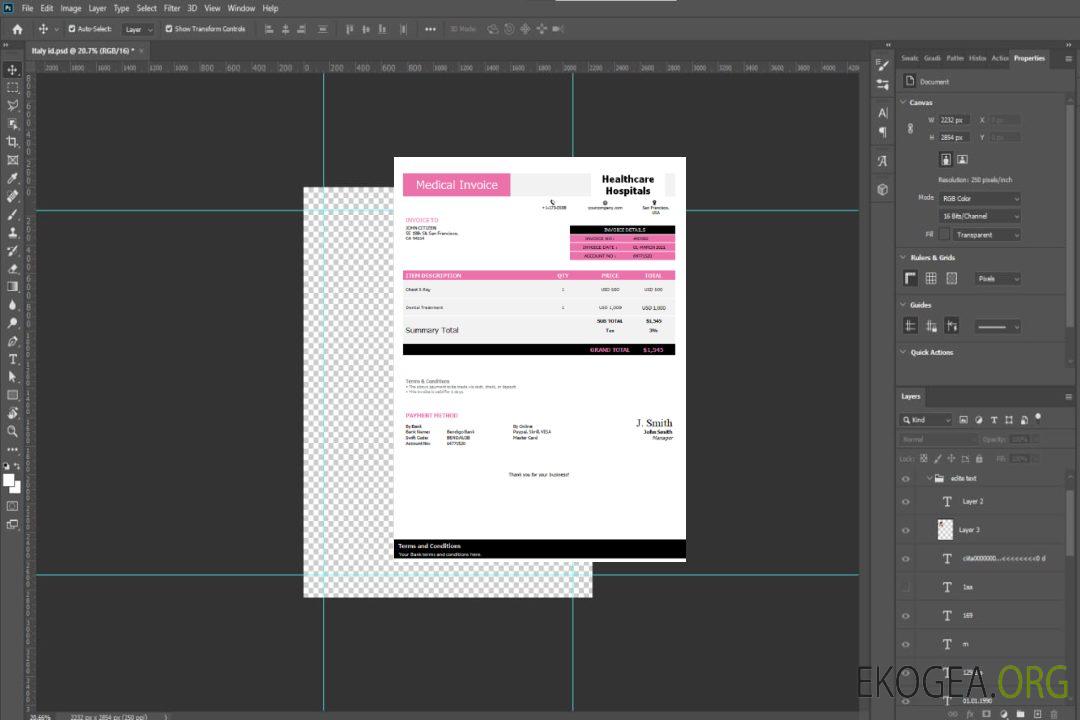Open the 16 Bits/Channel dropdown
Viewport: 1080px width, 720px height.
click(979, 216)
